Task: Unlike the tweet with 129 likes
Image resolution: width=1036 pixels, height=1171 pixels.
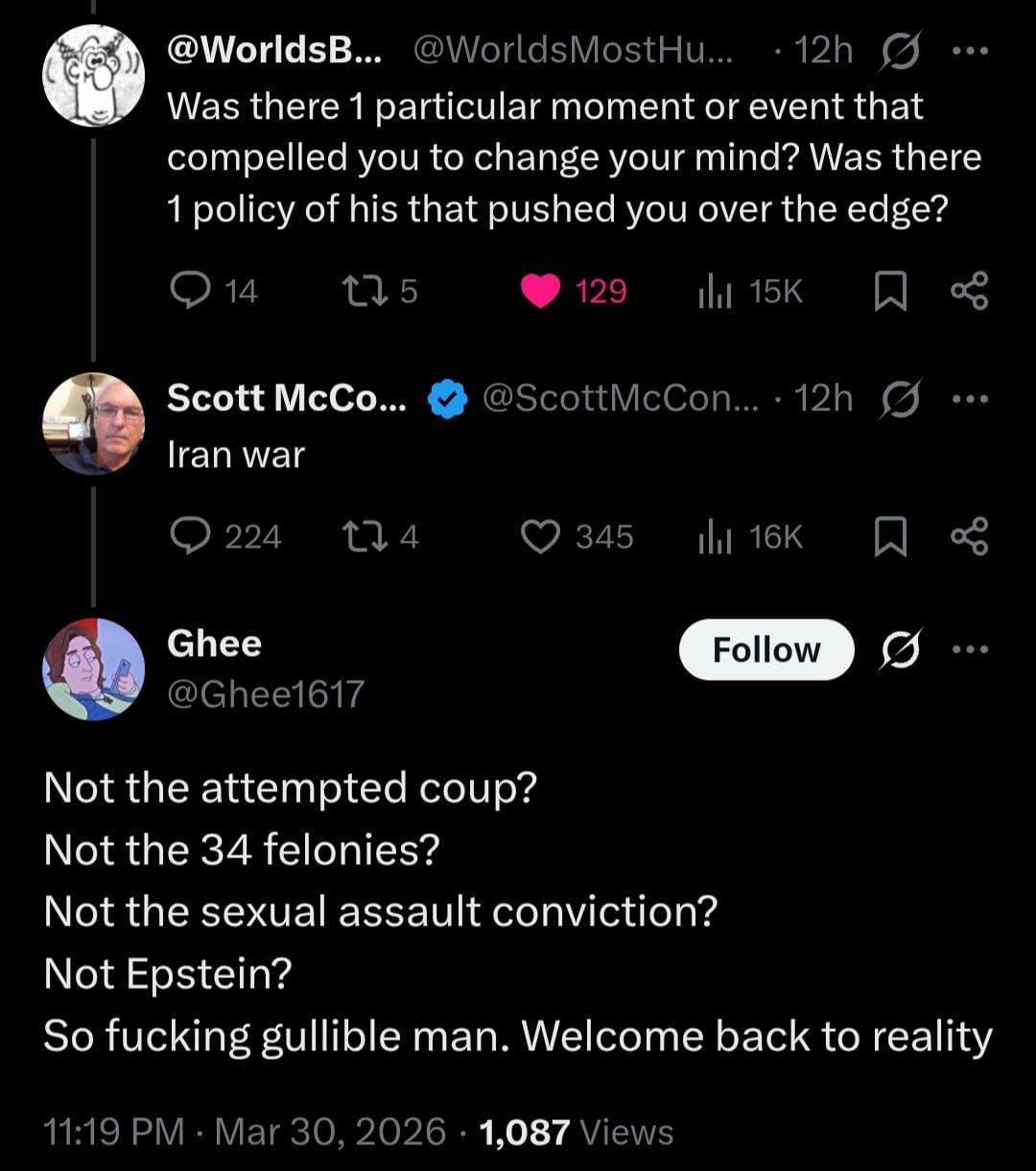Action: (541, 291)
